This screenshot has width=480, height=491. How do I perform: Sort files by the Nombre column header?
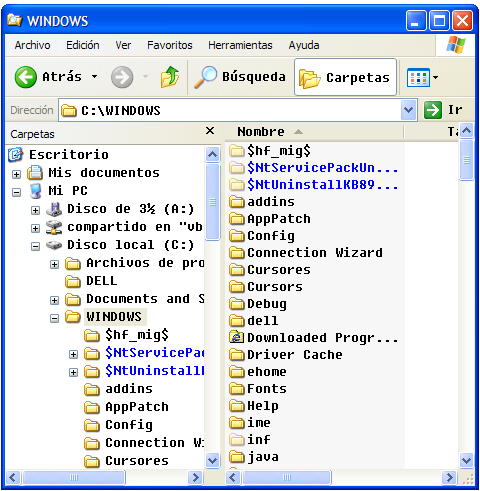point(314,132)
